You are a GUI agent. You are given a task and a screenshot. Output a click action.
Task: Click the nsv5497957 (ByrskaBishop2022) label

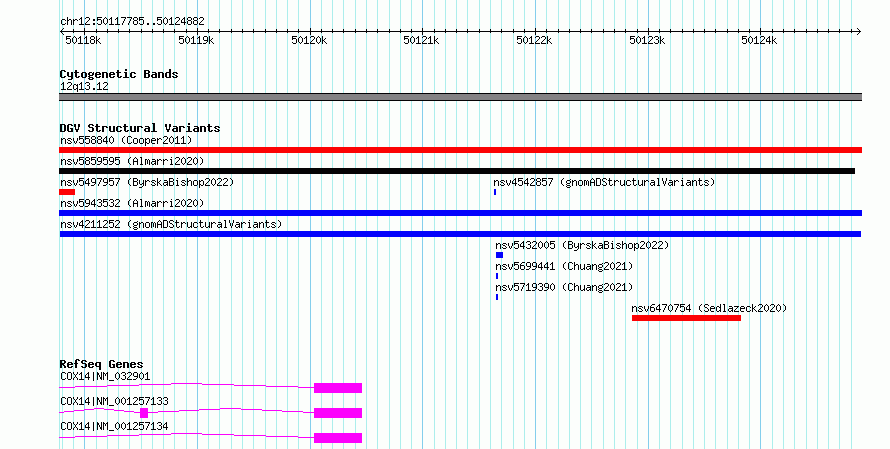tap(147, 182)
